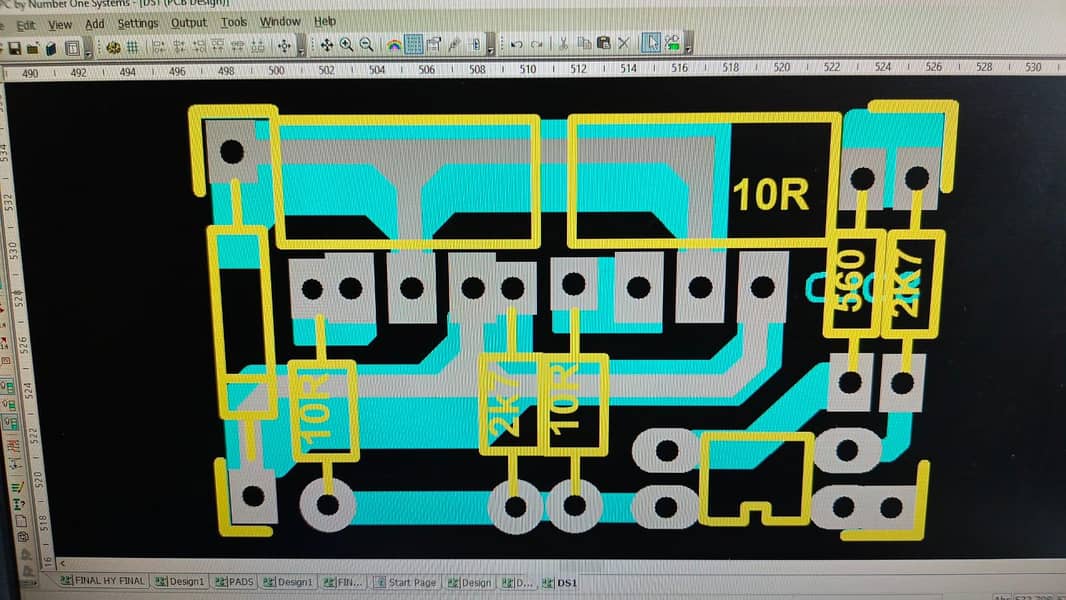
Task: Switch to the FIN... truncated tab
Action: [343, 582]
